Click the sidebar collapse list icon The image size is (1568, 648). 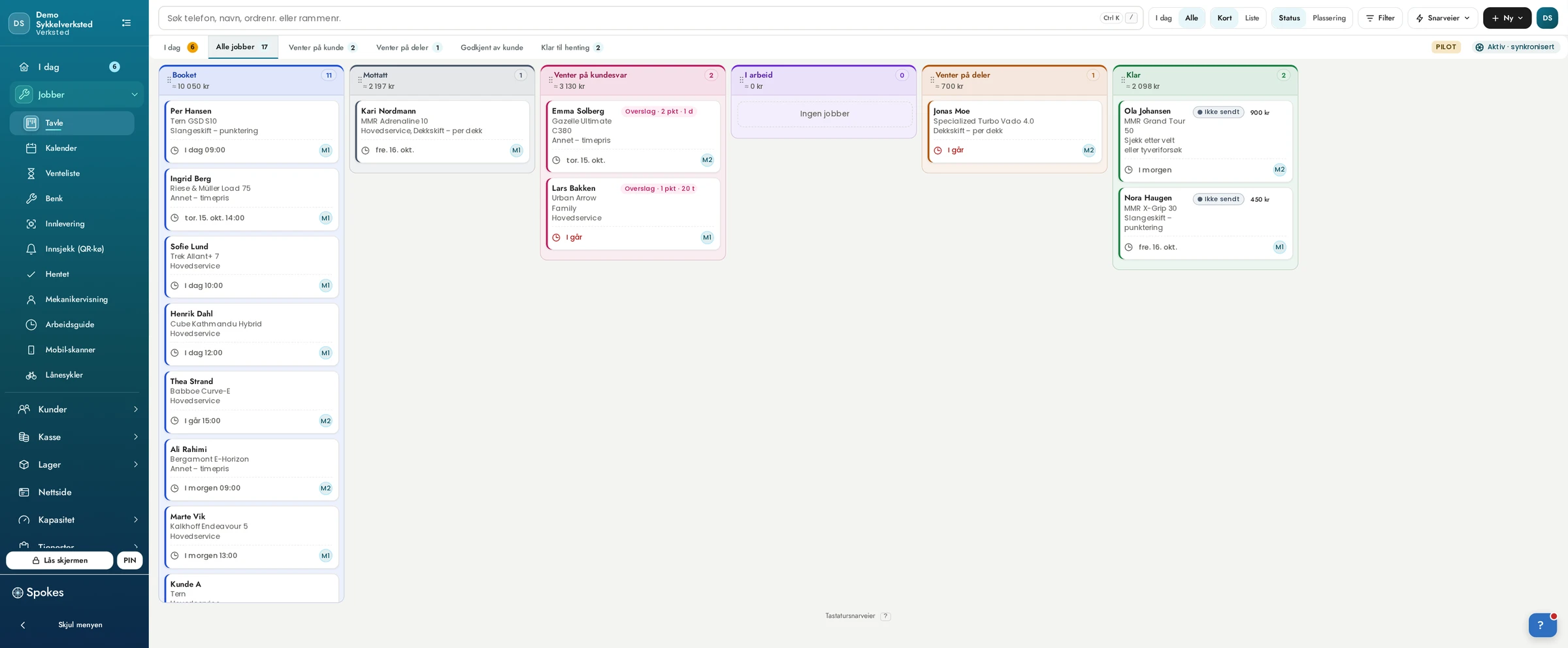[x=126, y=23]
